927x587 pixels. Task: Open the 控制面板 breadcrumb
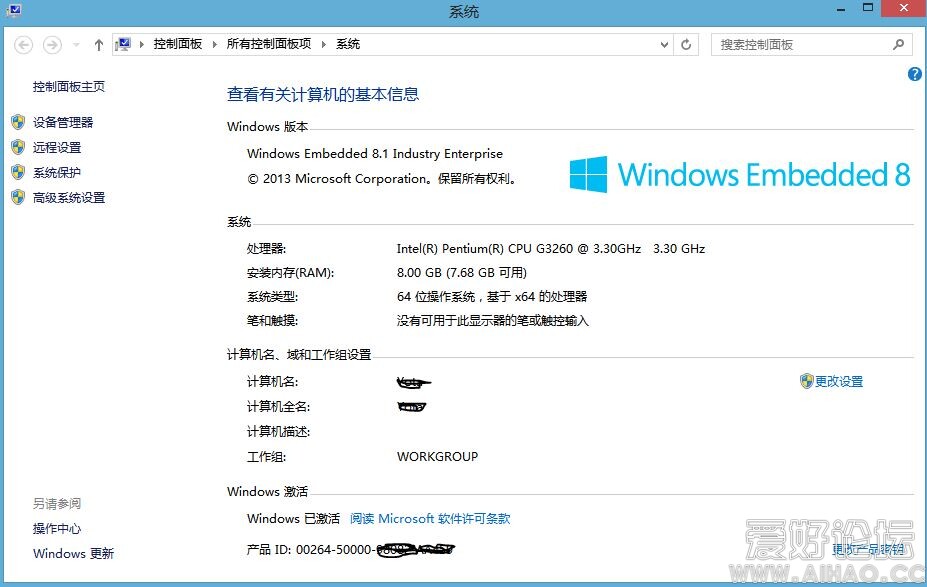pos(177,44)
